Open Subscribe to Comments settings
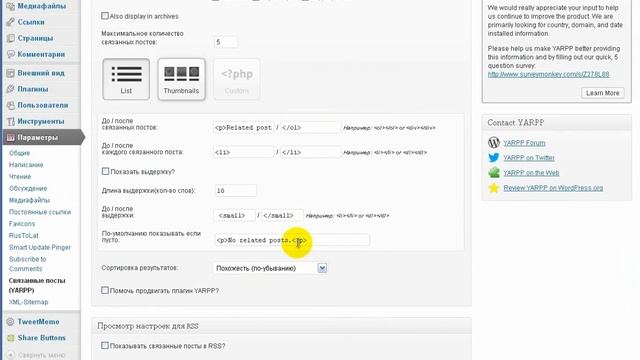 27,264
